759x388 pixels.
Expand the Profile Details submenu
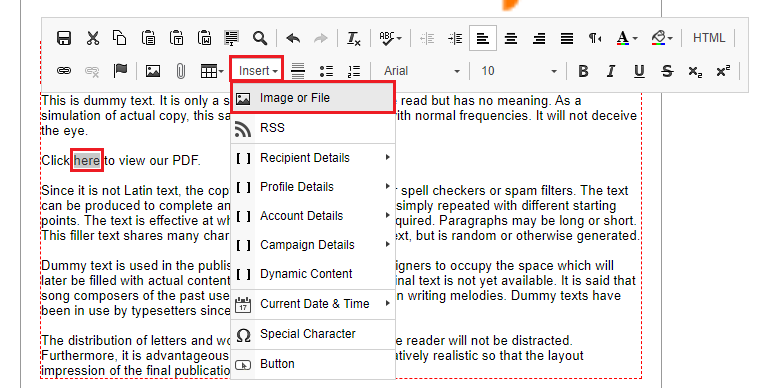click(x=313, y=187)
